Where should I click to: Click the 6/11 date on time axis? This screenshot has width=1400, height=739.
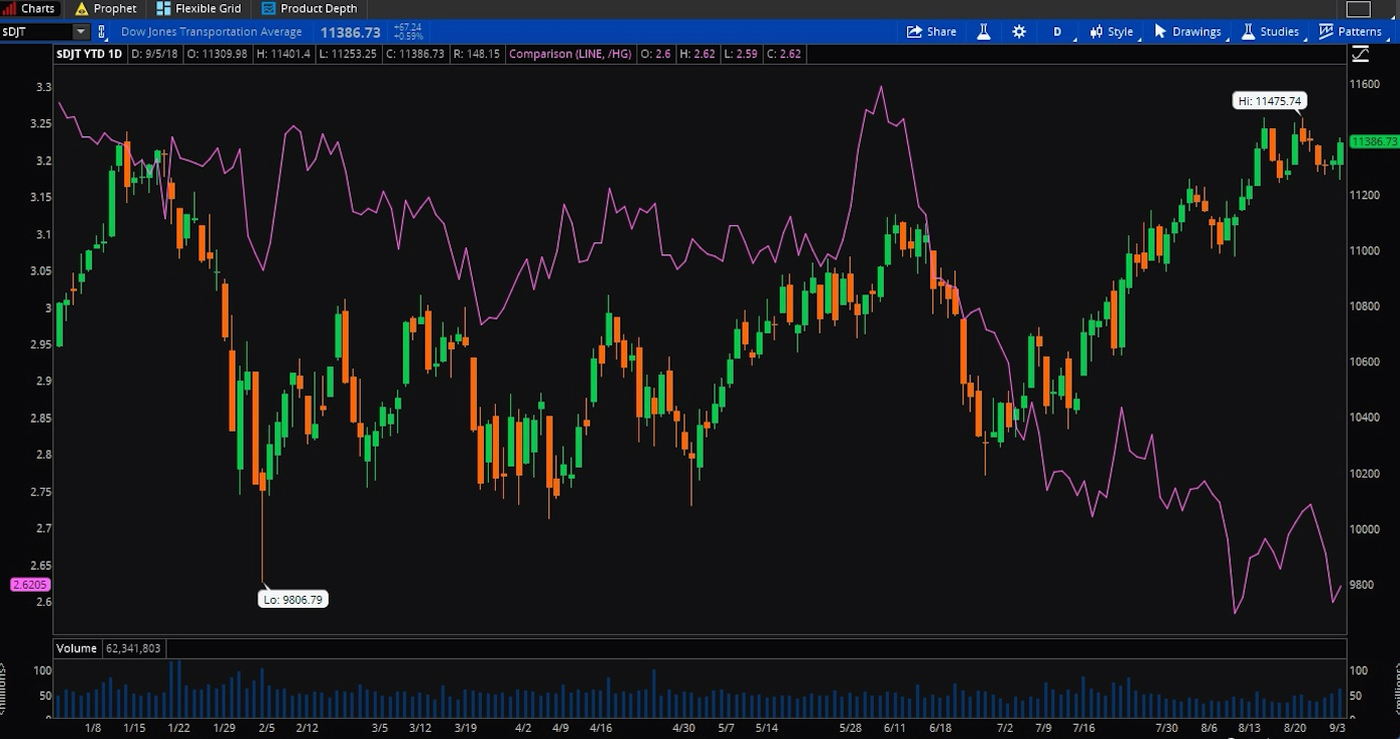pyautogui.click(x=895, y=728)
